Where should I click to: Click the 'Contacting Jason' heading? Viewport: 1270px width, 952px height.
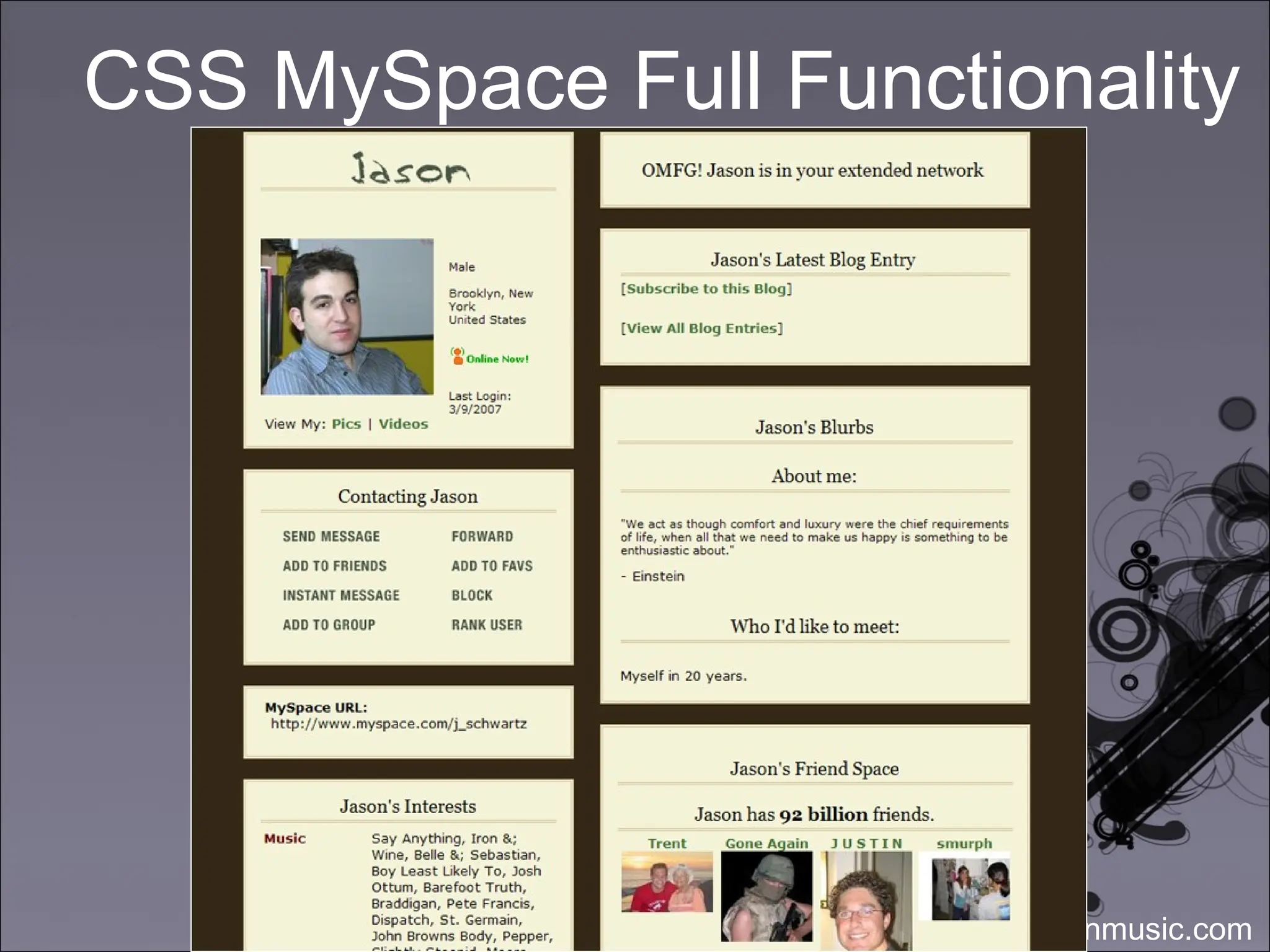pos(407,496)
